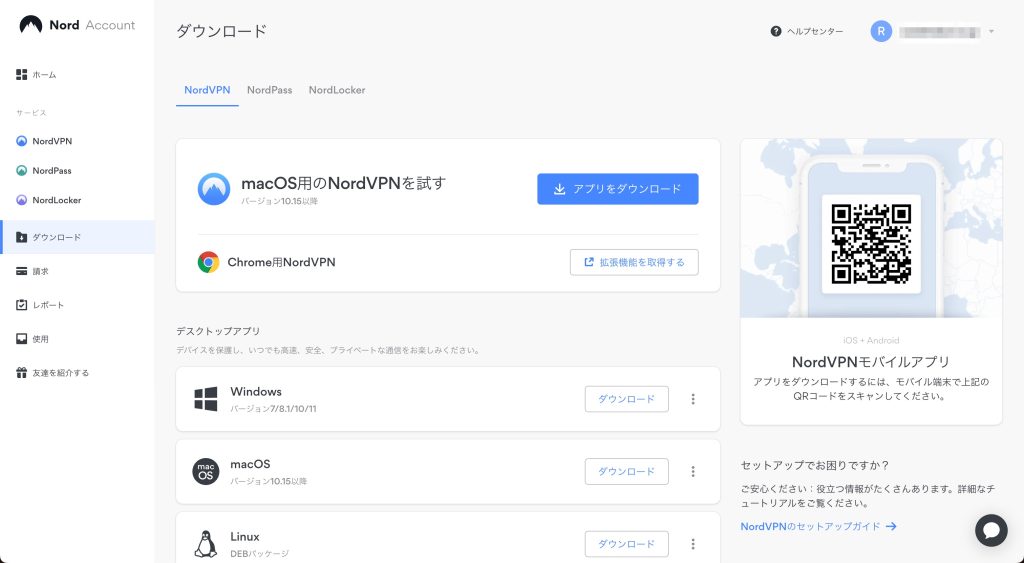Click the NordVPN macOS app logo
This screenshot has width=1024, height=563.
pos(214,189)
